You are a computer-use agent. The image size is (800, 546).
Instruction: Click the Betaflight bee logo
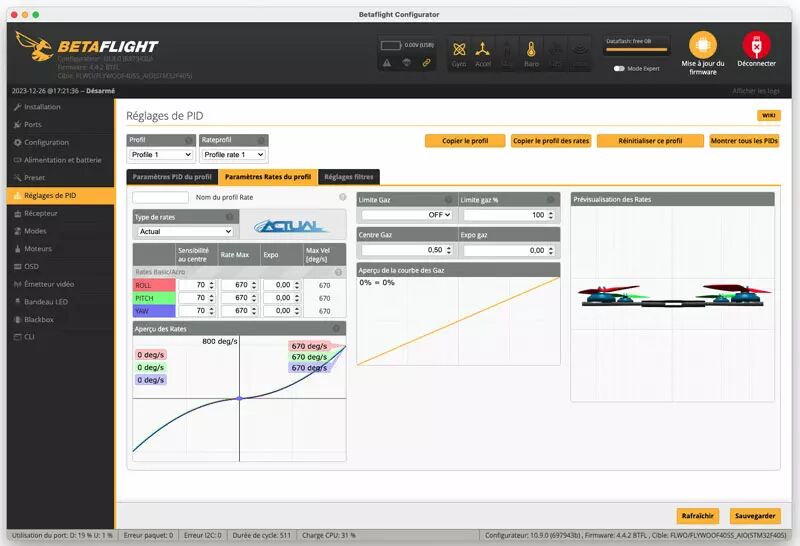pos(34,46)
